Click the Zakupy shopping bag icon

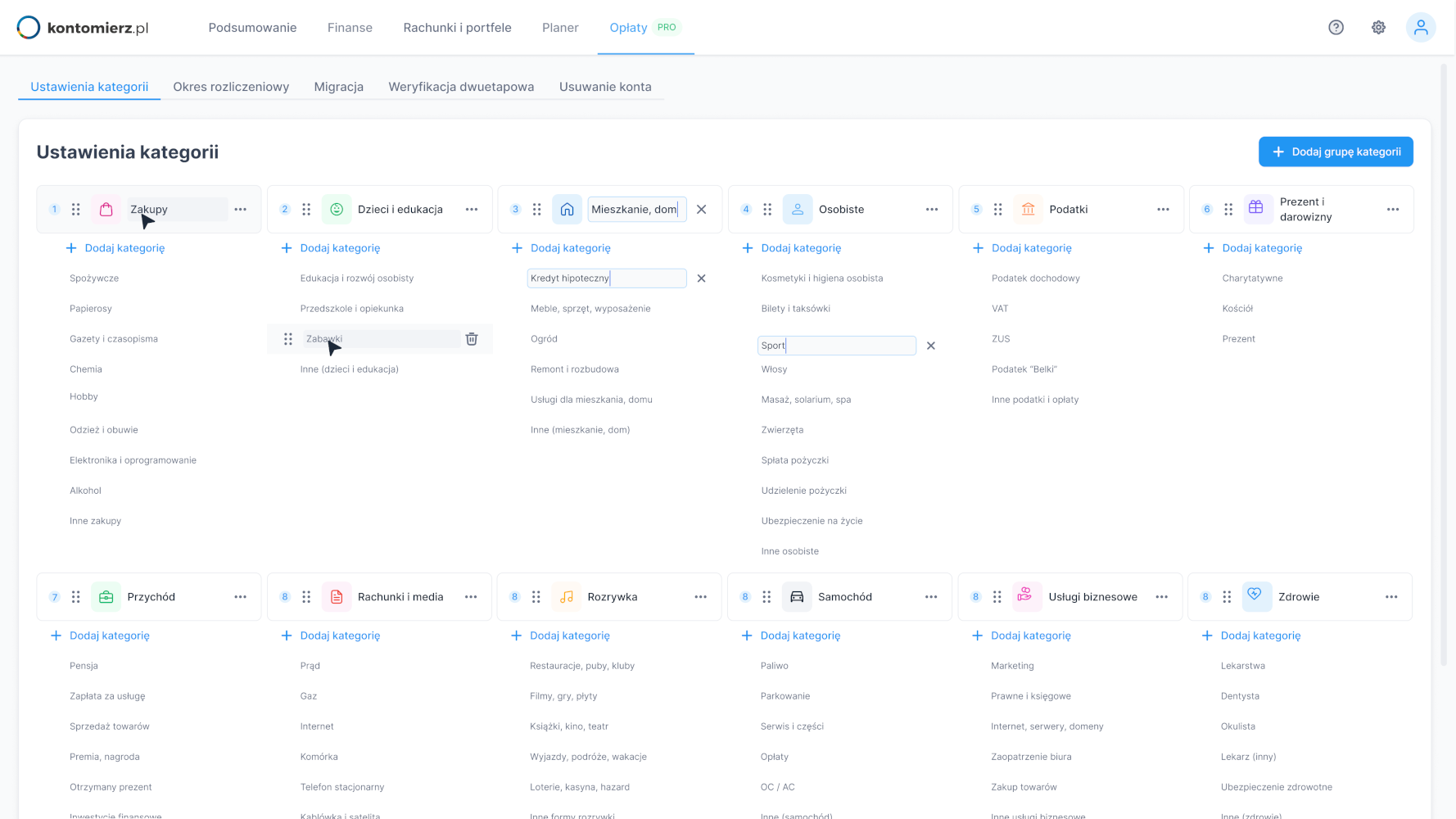click(106, 210)
